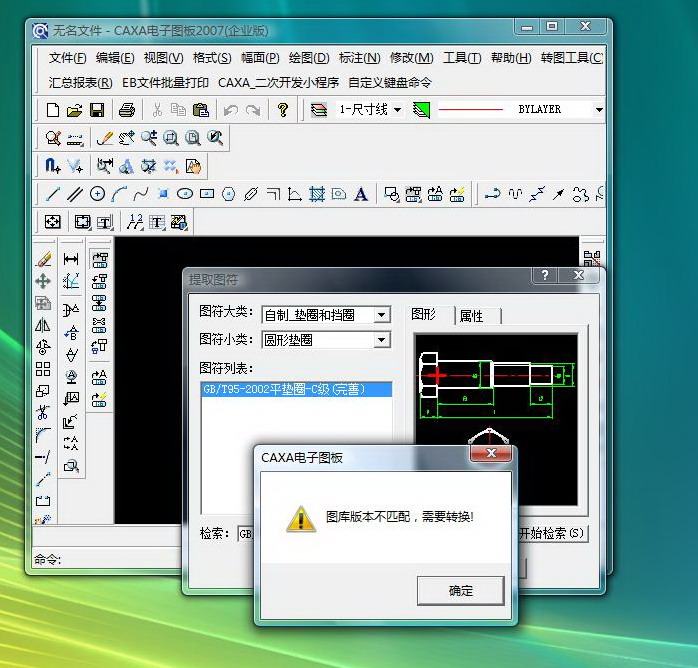Click the Move arrows tool icon
698x668 pixels.
coord(43,281)
